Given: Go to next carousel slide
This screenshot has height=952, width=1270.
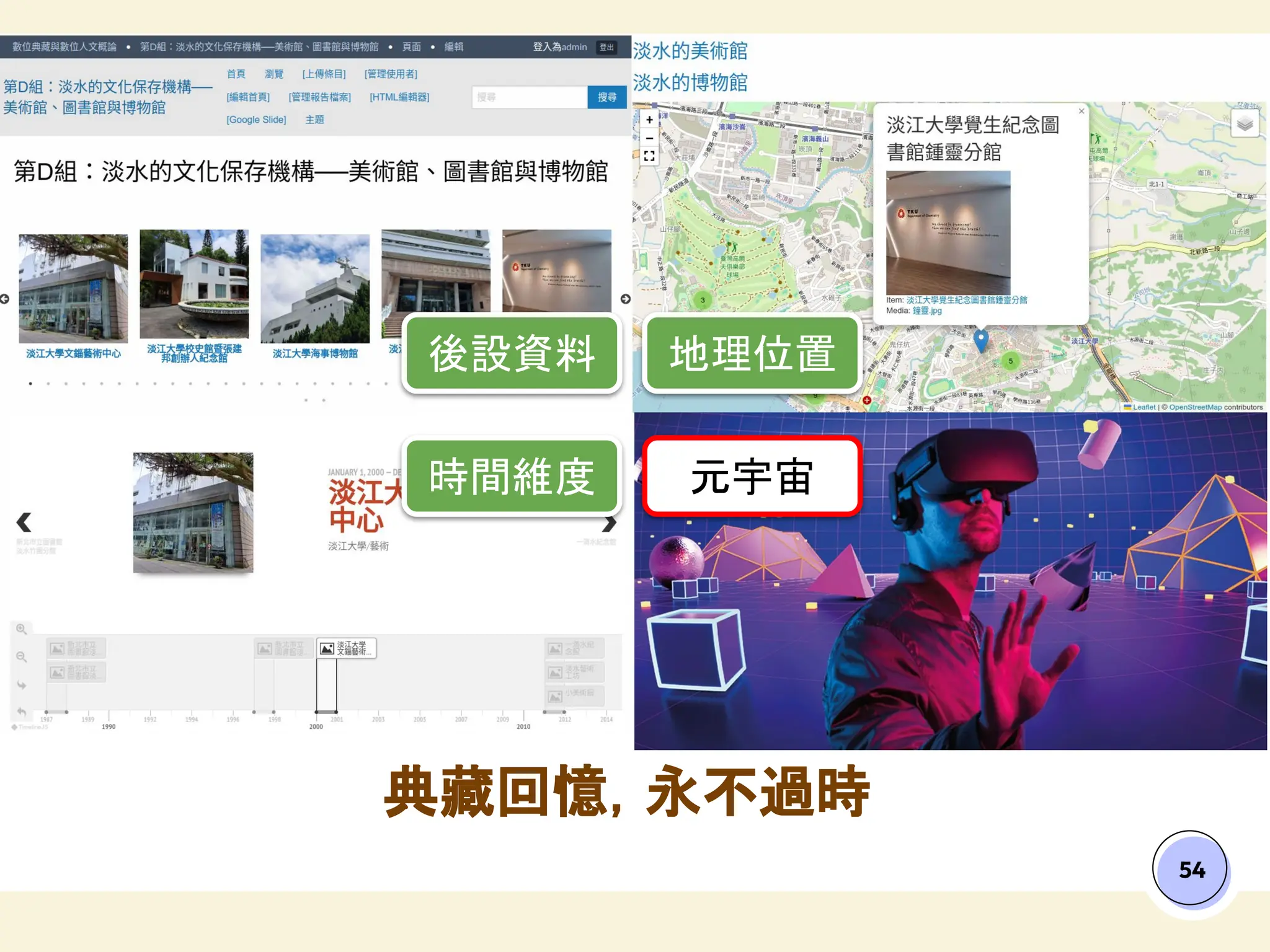Looking at the screenshot, I should (626, 299).
